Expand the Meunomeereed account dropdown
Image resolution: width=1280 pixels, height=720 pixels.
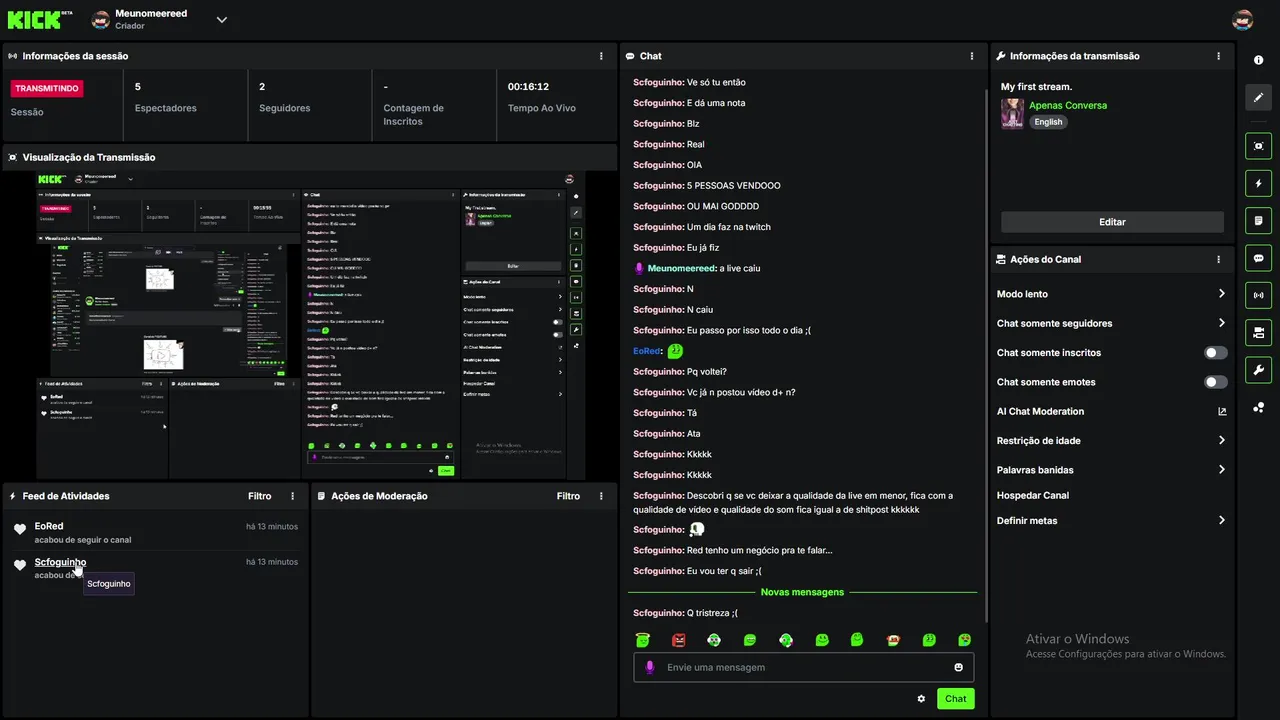[x=221, y=20]
